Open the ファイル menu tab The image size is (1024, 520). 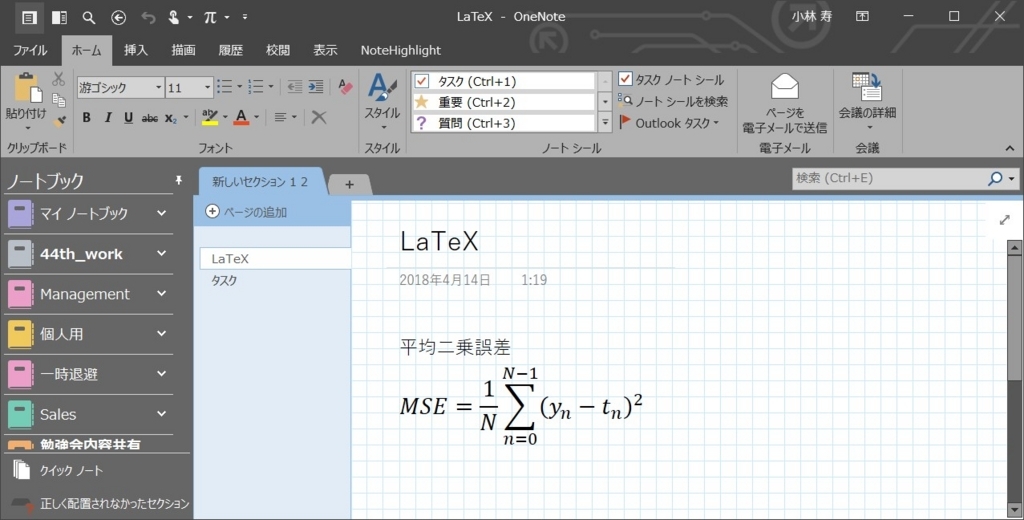(30, 50)
